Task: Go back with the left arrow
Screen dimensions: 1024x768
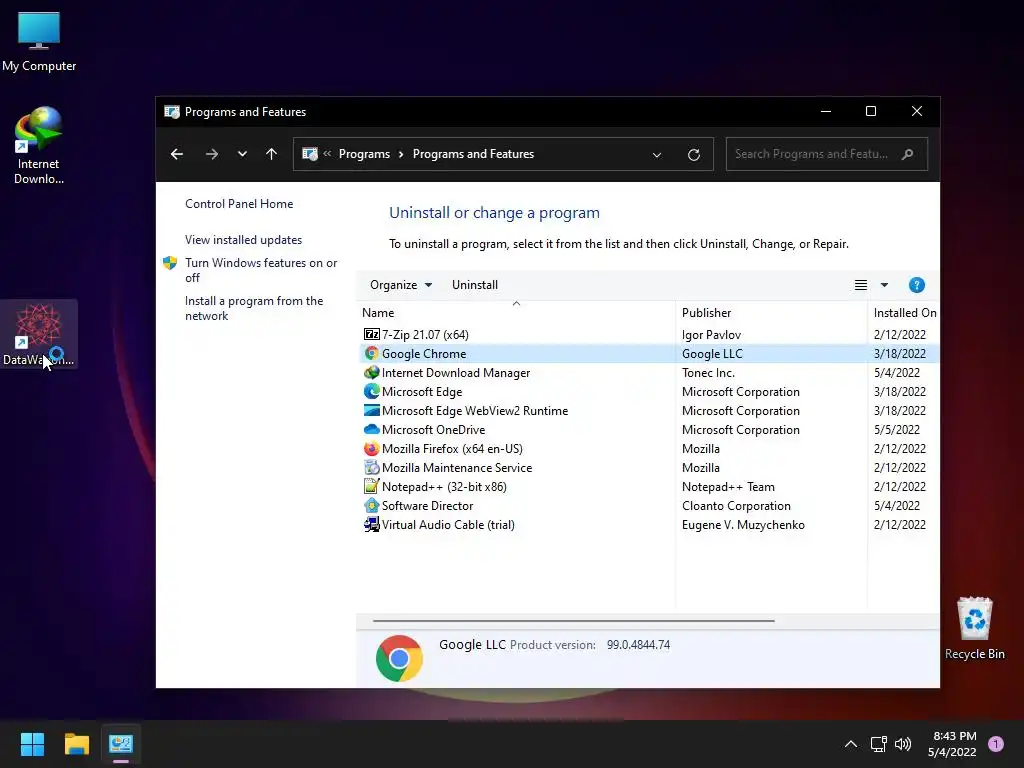Action: click(x=177, y=154)
